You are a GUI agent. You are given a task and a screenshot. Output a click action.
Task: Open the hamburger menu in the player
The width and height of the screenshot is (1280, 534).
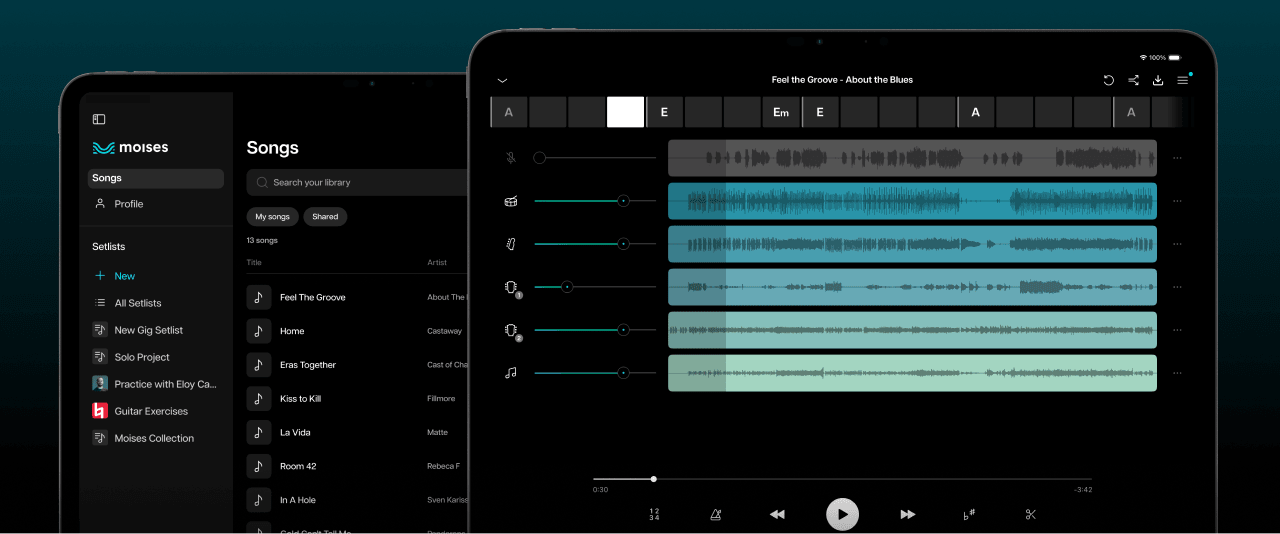tap(1183, 80)
